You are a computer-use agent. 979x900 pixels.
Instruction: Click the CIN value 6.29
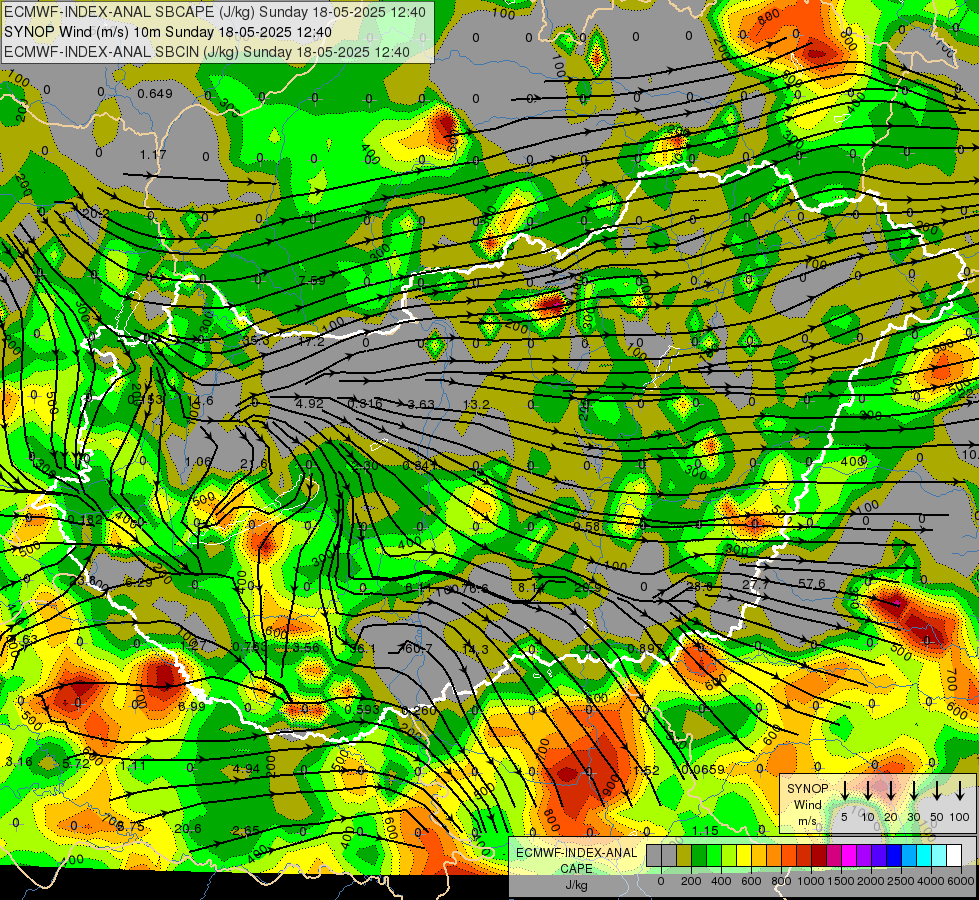pyautogui.click(x=139, y=582)
